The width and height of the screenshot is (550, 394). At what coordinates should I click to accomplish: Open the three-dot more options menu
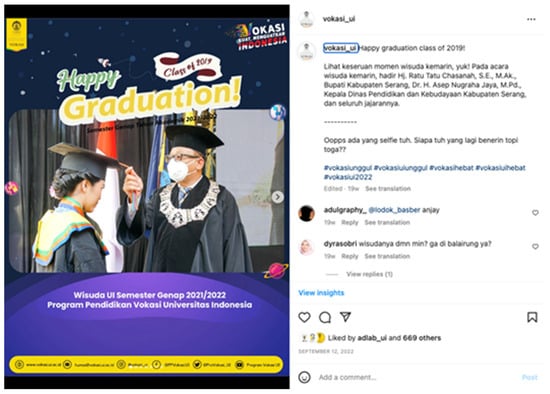pyautogui.click(x=531, y=19)
